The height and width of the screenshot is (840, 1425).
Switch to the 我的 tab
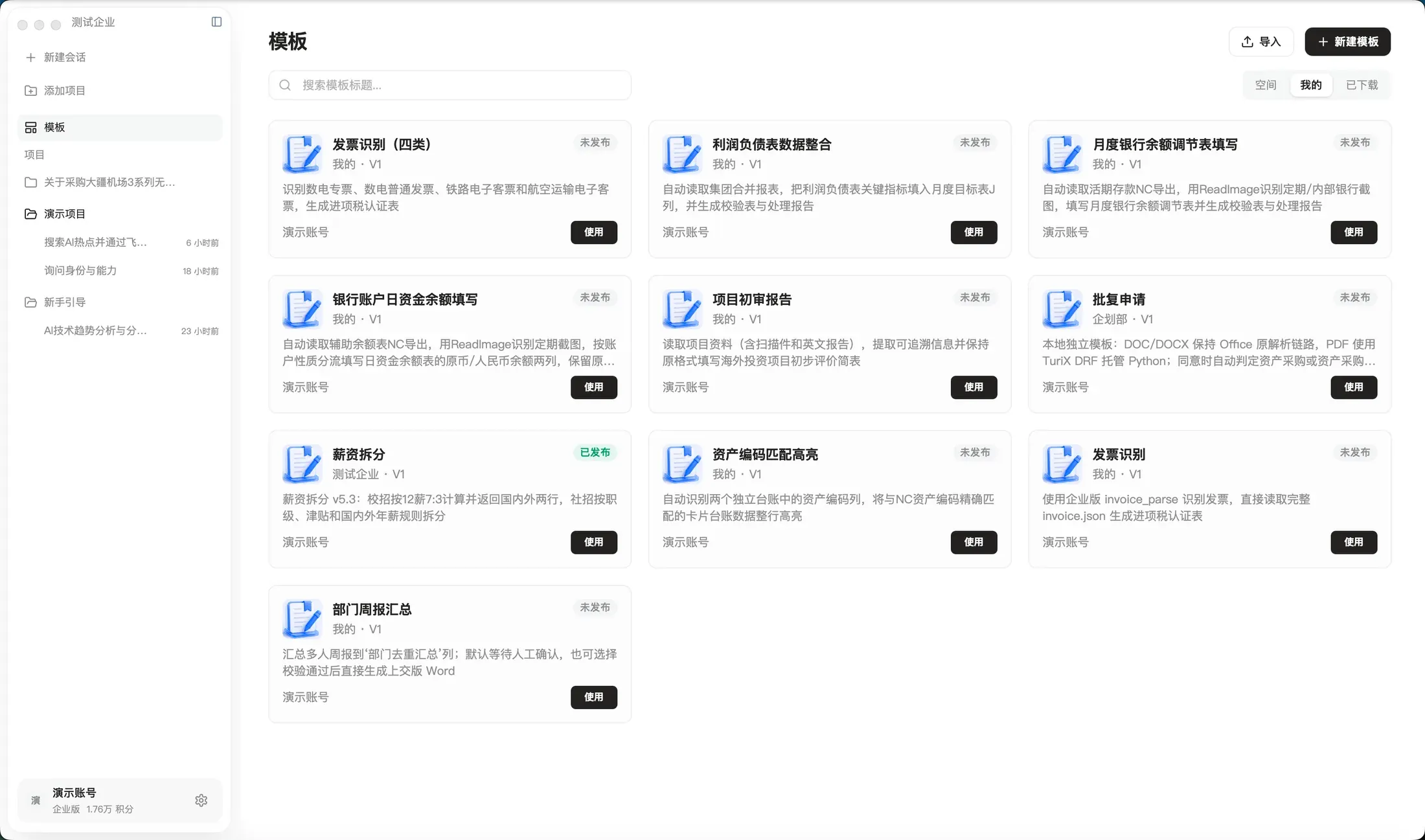(x=1311, y=85)
